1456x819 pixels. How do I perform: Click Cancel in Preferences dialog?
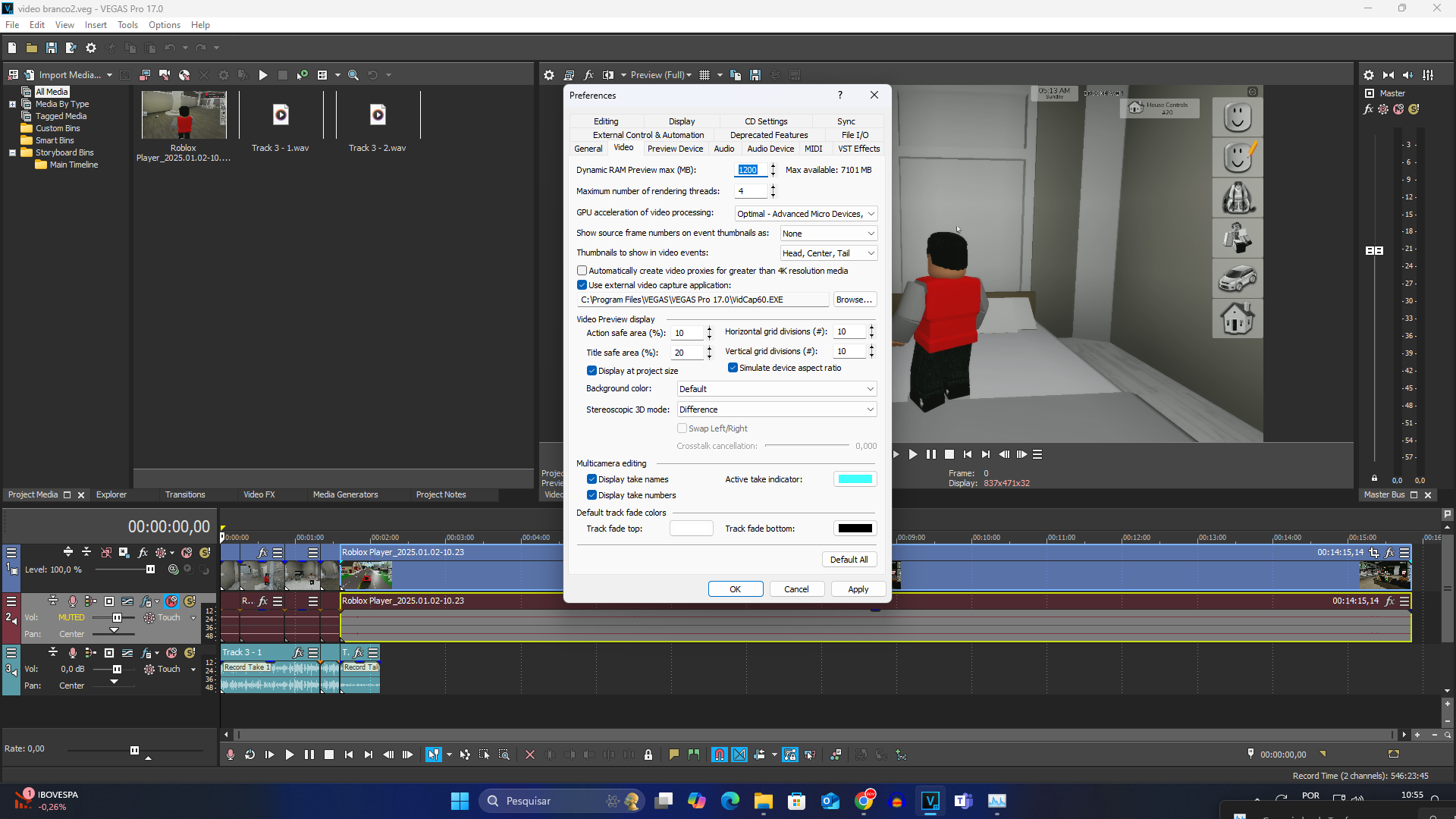point(796,589)
